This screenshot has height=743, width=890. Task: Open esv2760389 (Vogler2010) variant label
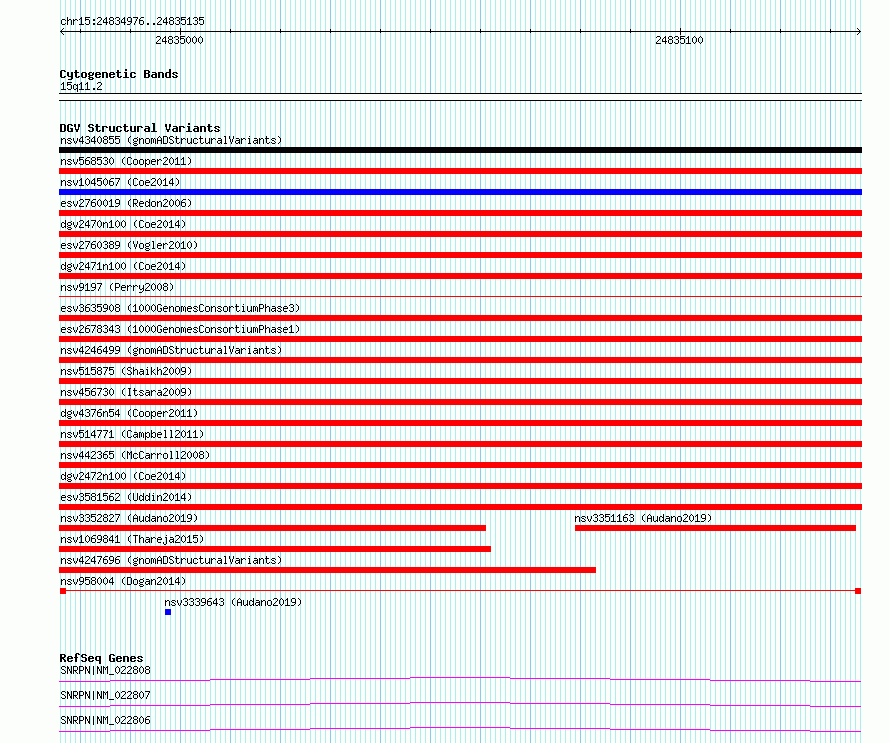click(129, 245)
